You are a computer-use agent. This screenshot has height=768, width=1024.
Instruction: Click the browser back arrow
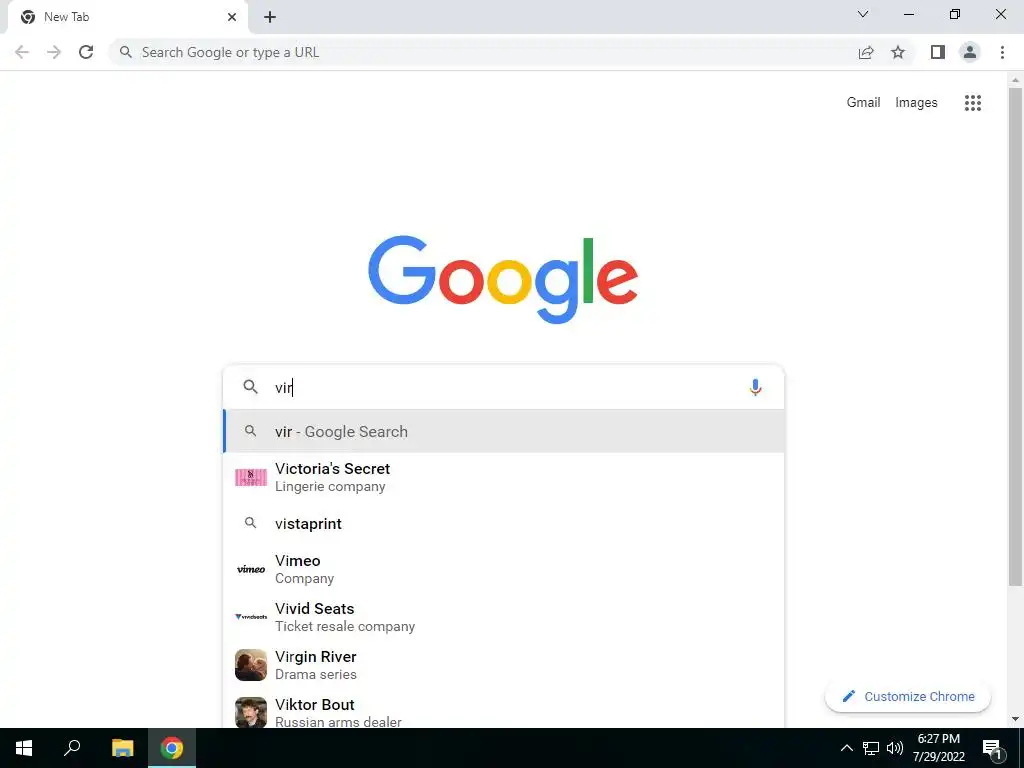22,52
